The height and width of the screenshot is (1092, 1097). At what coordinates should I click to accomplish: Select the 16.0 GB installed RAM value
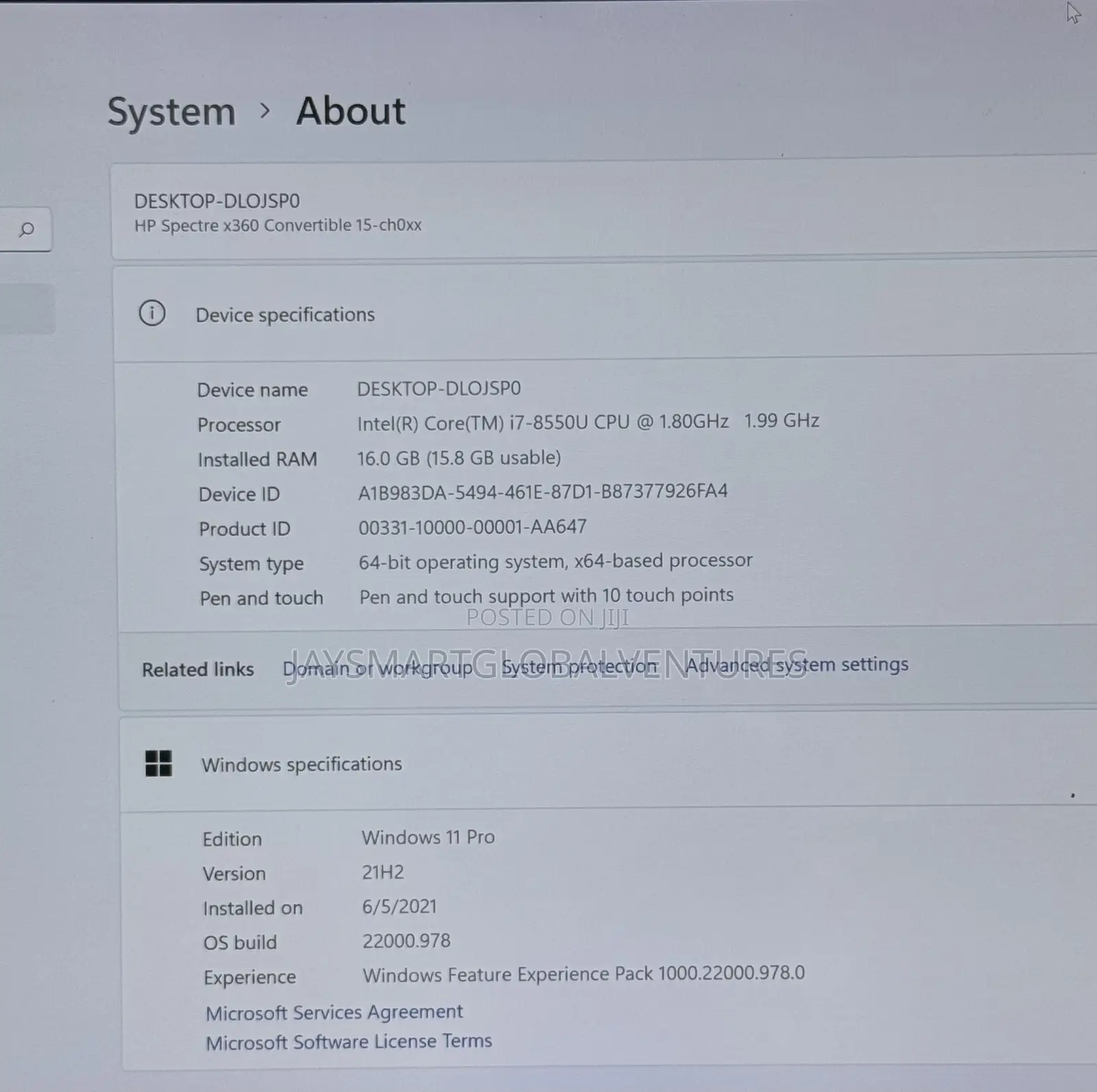pyautogui.click(x=459, y=457)
